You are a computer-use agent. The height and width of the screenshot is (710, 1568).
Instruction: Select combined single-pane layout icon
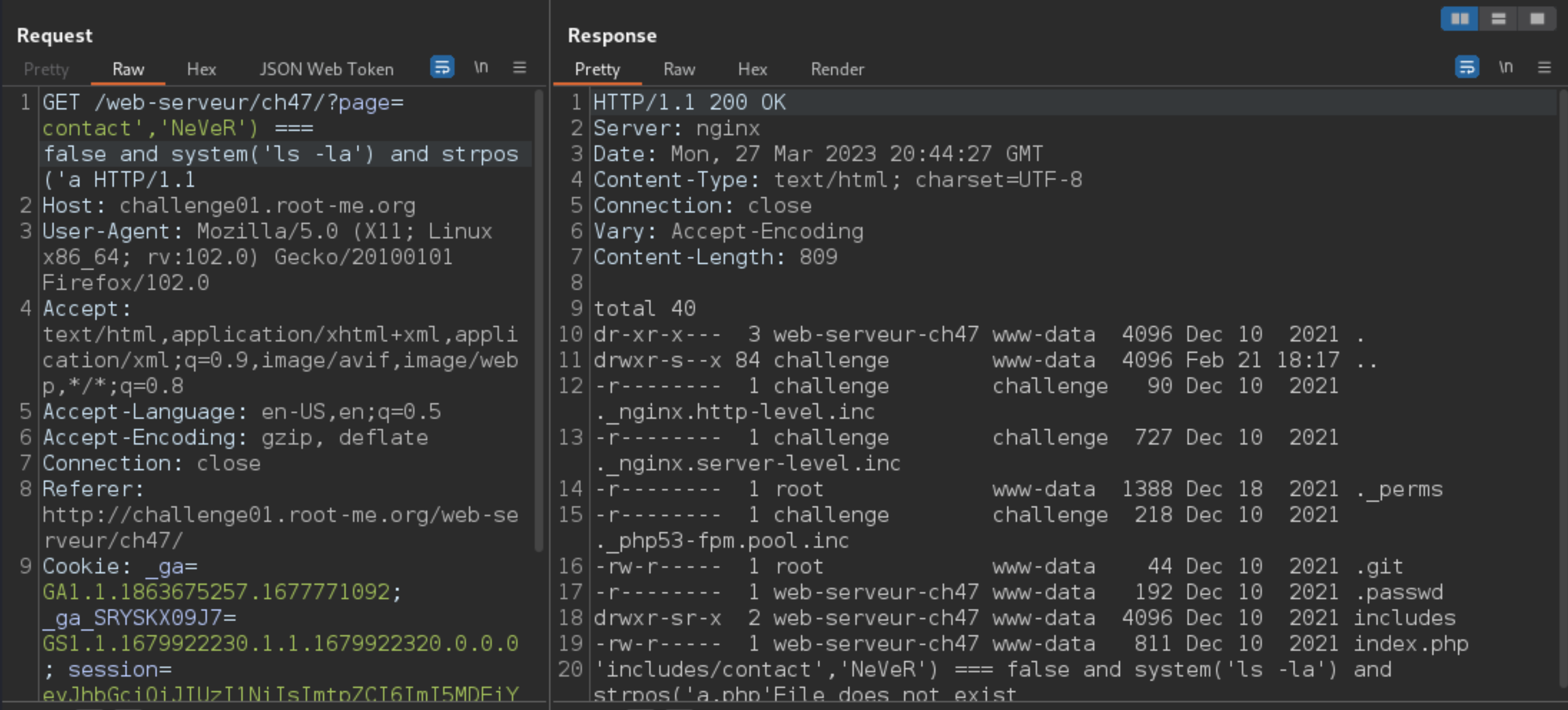(x=1537, y=19)
